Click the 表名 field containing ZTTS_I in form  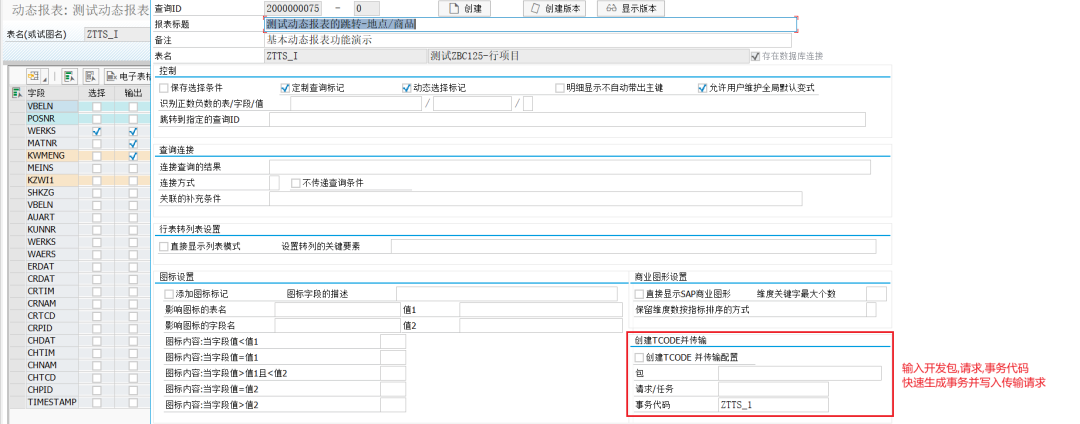pyautogui.click(x=345, y=56)
